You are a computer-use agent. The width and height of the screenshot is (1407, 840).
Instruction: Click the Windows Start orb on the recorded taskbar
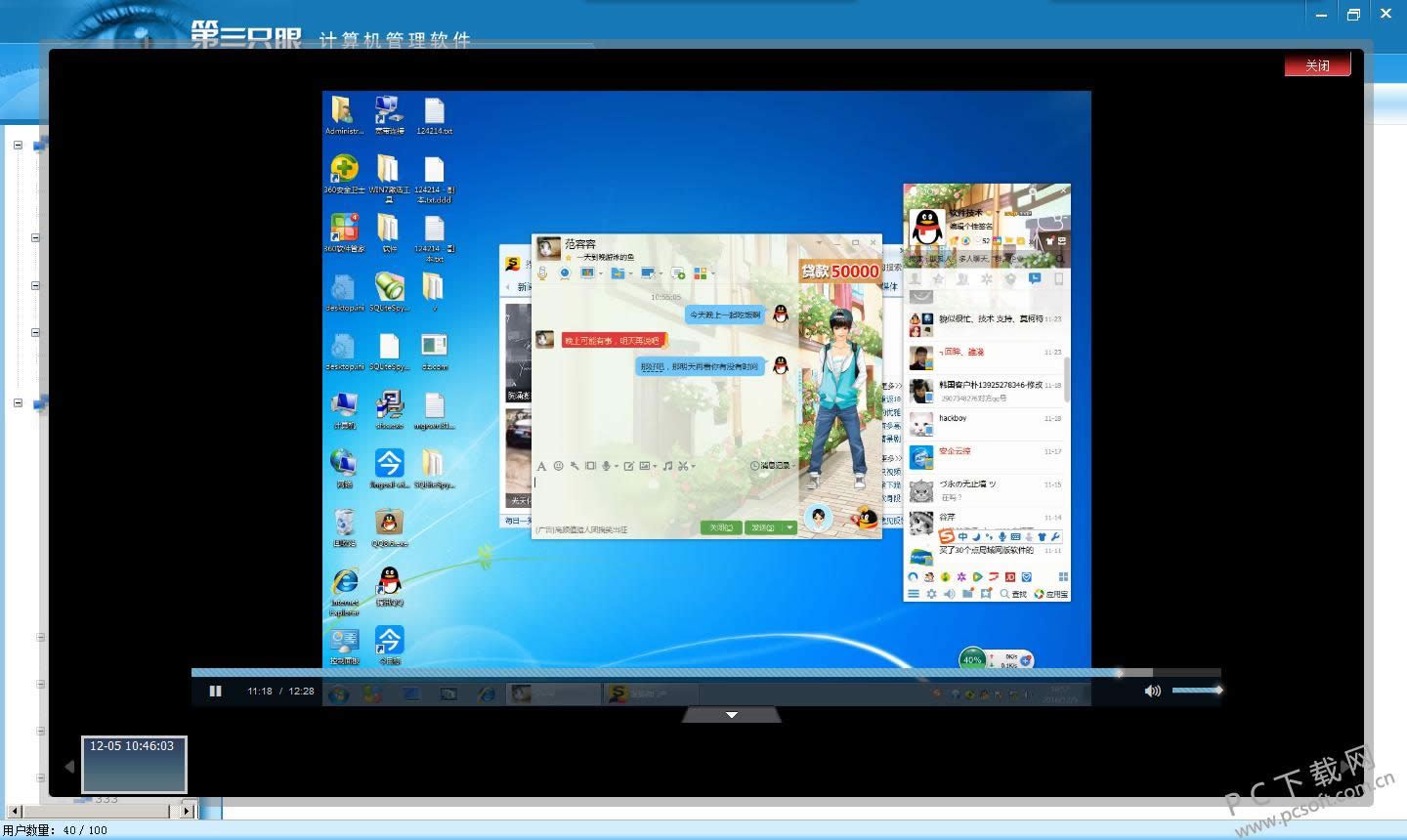pos(339,694)
